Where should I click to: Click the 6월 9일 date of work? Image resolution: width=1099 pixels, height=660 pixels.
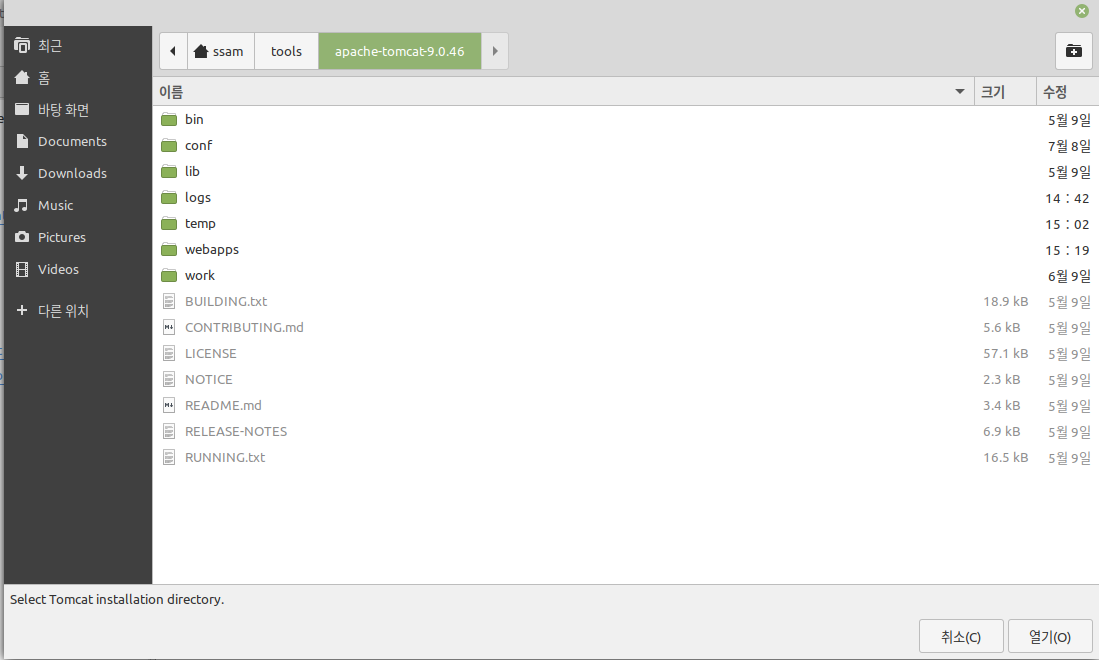pos(1070,276)
